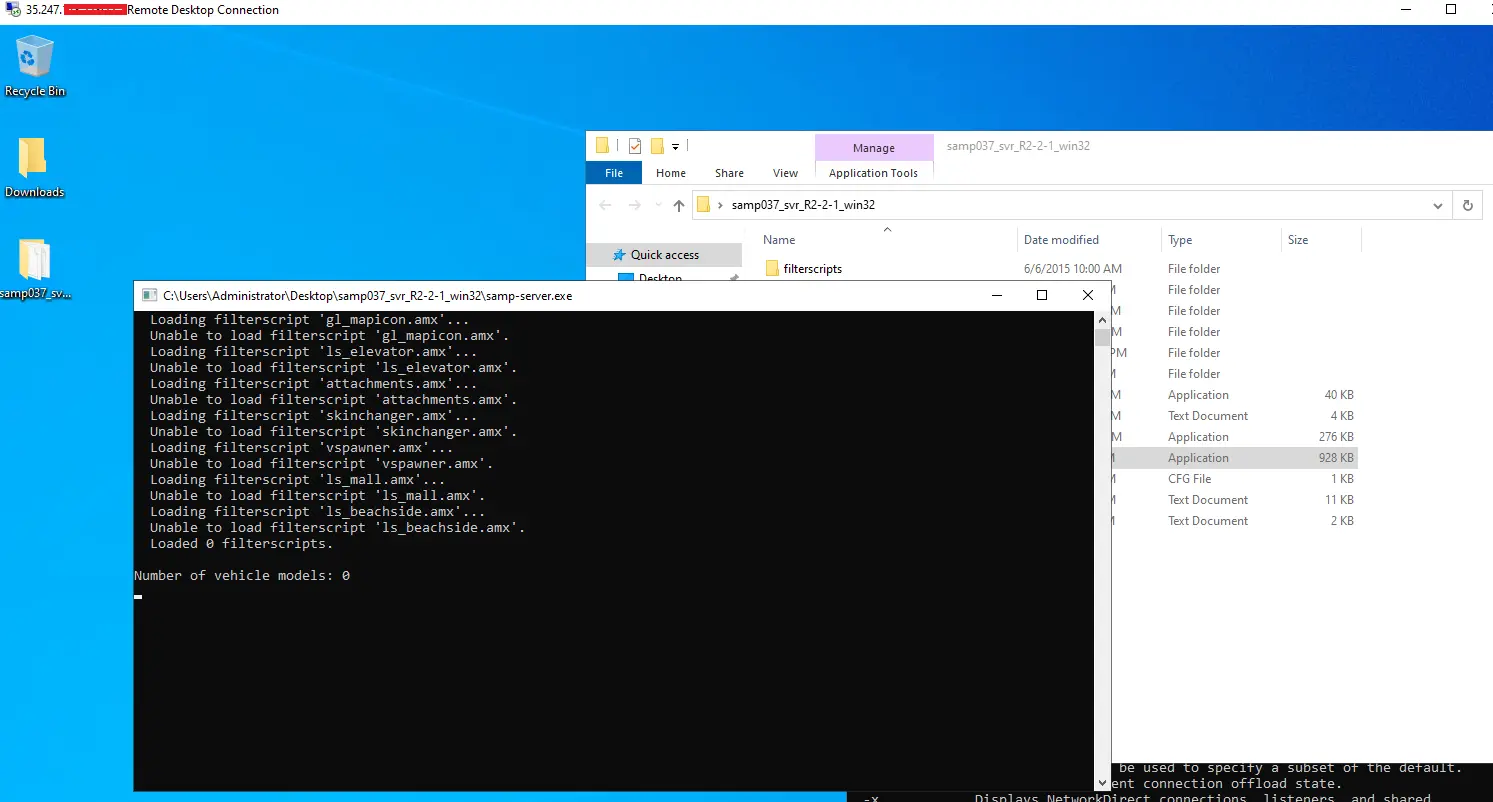Click the folder icon in the address bar
Screen dimensions: 1493x802
[x=703, y=205]
